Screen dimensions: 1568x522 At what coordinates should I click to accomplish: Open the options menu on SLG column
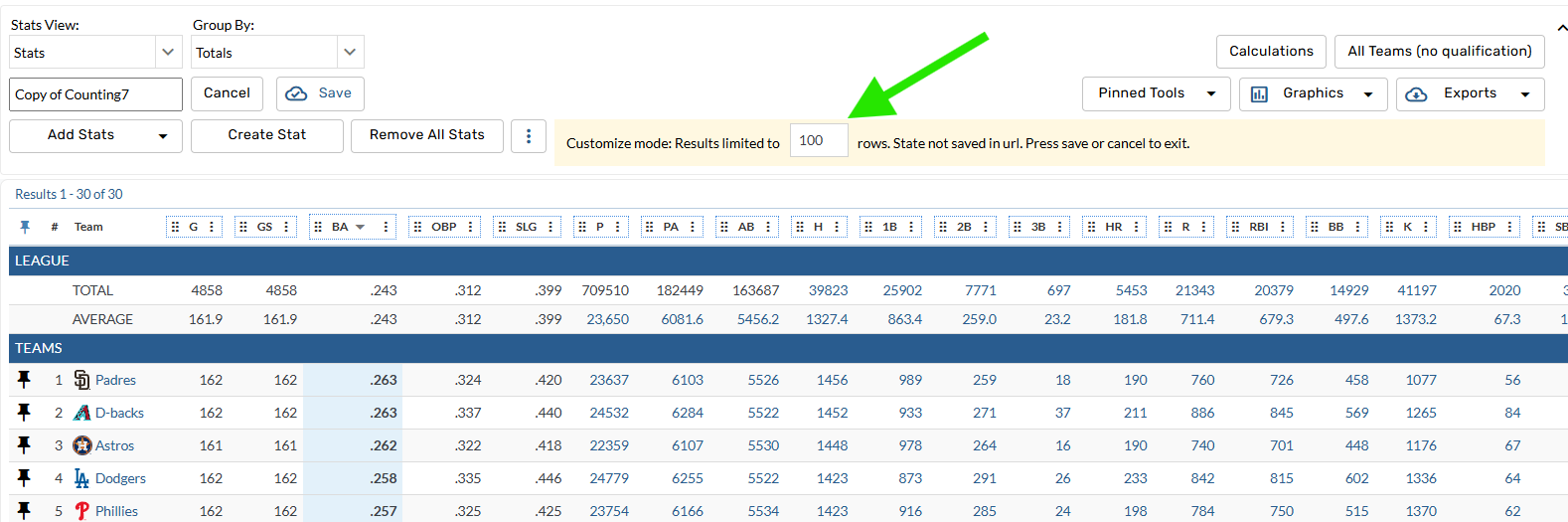[550, 227]
